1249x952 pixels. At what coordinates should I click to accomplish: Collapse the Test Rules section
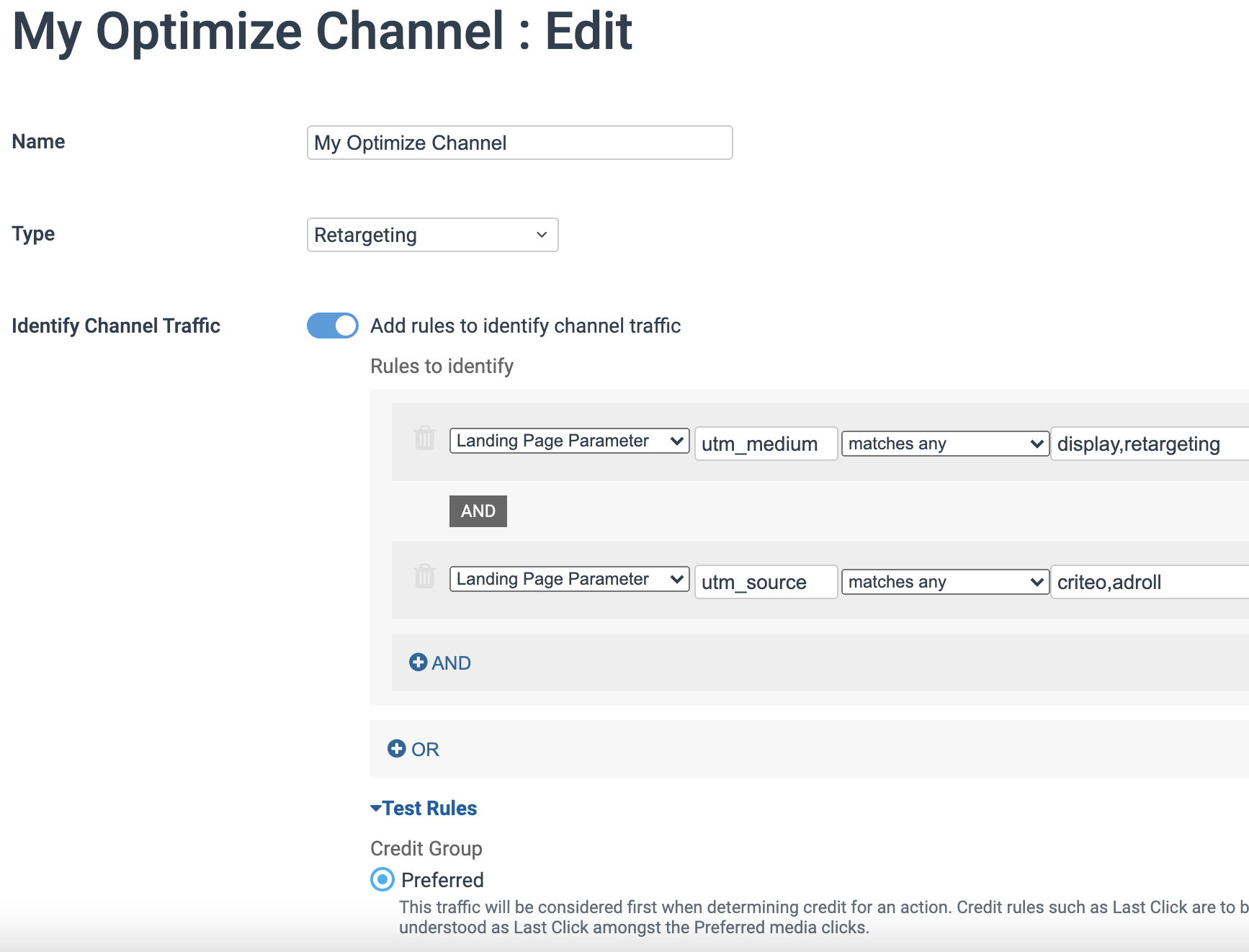(x=424, y=808)
